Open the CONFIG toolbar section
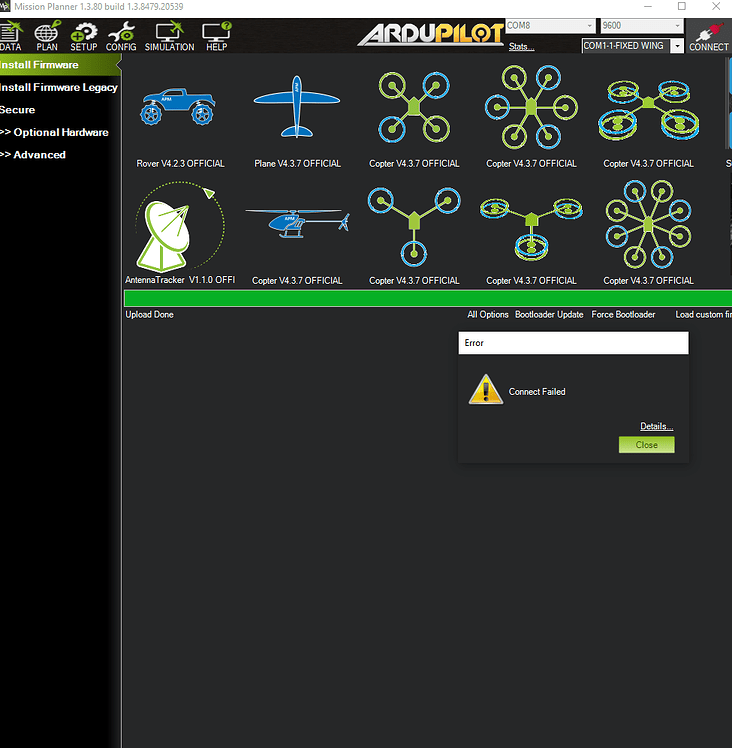 121,37
